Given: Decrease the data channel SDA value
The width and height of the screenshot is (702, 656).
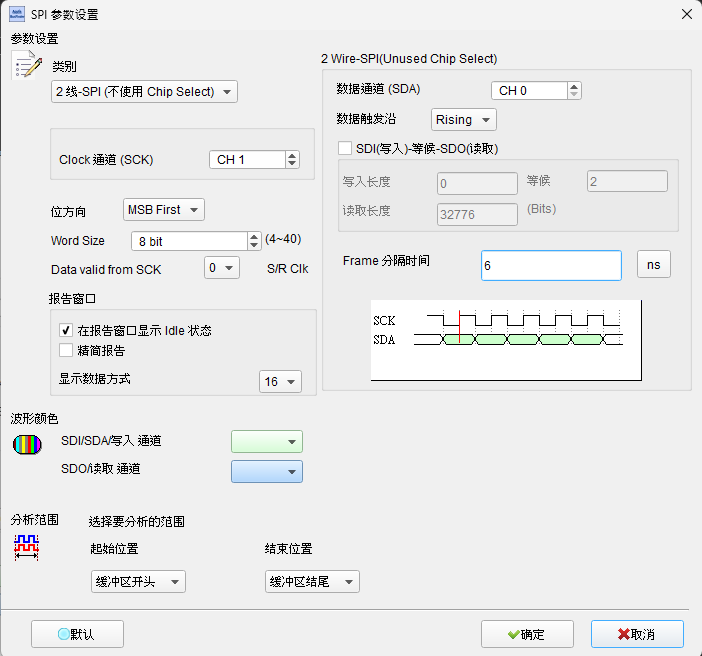Looking at the screenshot, I should 574,94.
